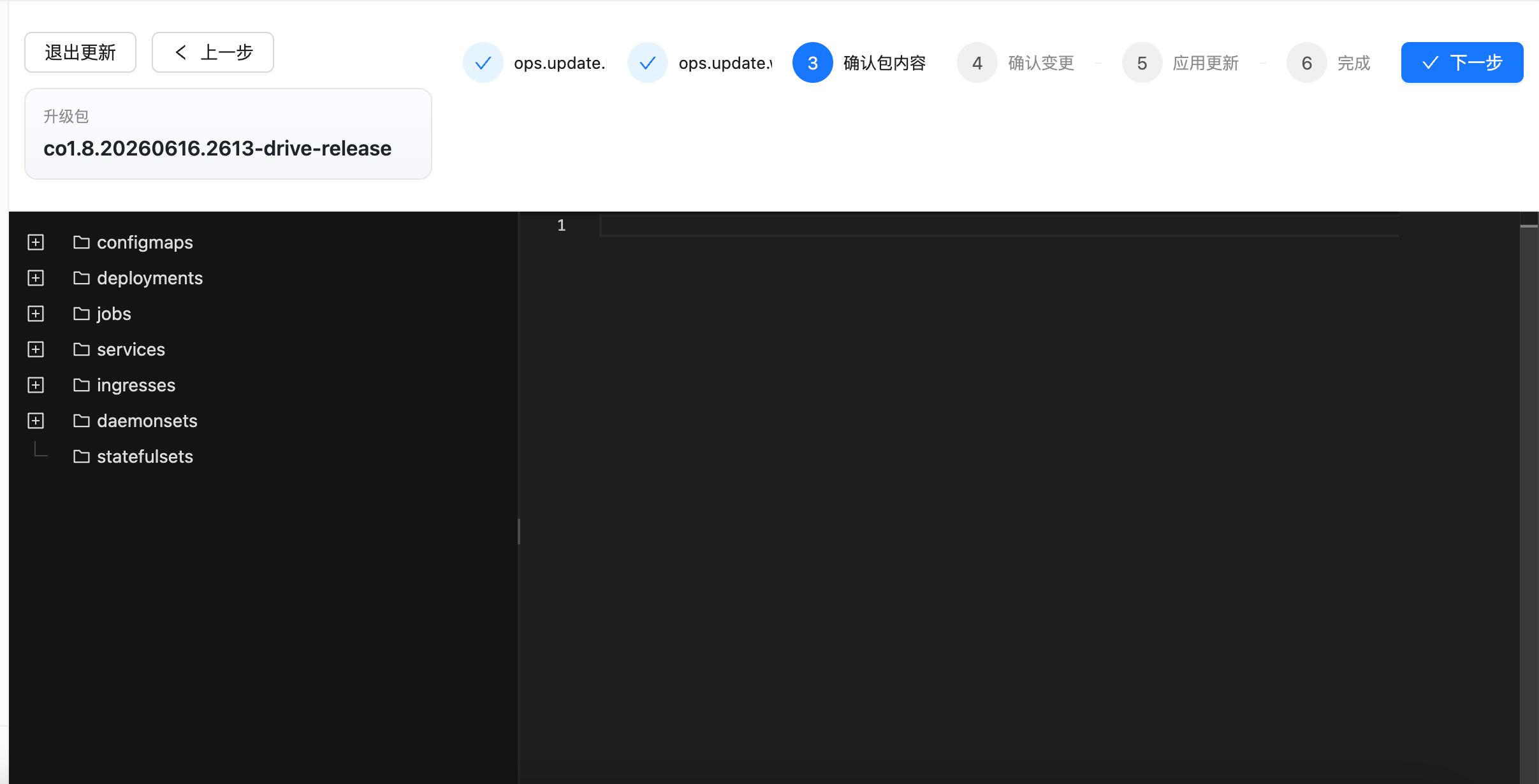
Task: Click editor line 1 text area
Action: (x=999, y=226)
